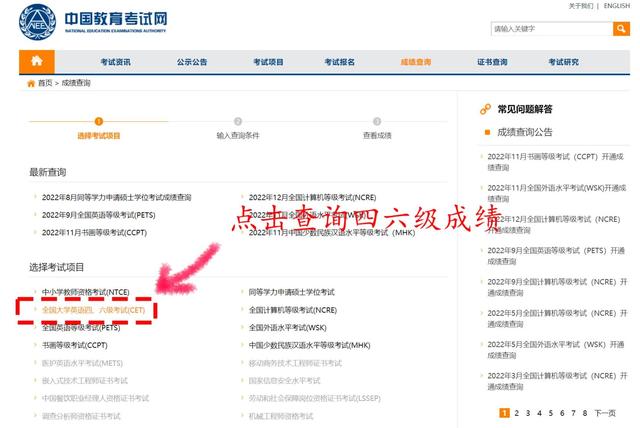Go to page 3 of notices
The width and height of the screenshot is (640, 428).
528,413
